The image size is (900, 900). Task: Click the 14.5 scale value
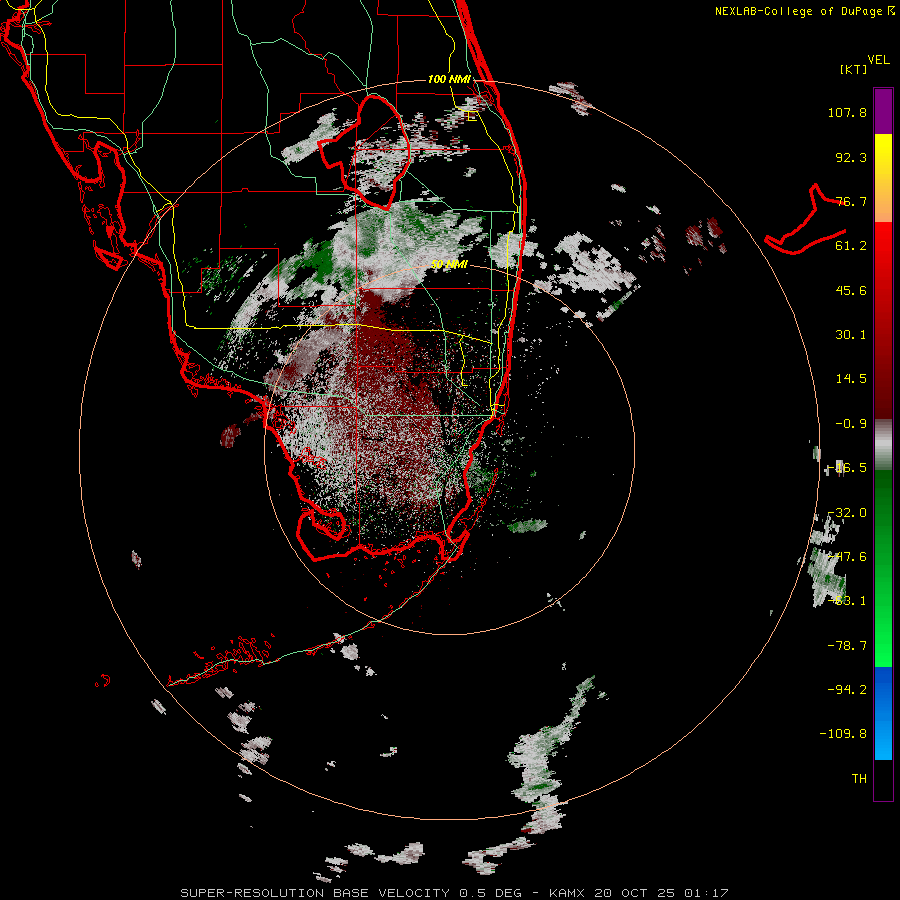point(851,379)
